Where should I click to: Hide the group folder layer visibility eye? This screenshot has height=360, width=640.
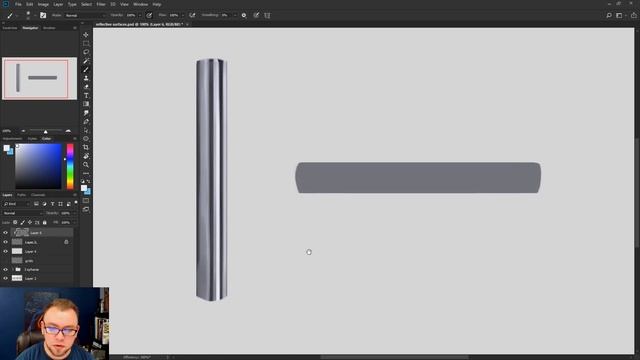tap(6, 269)
